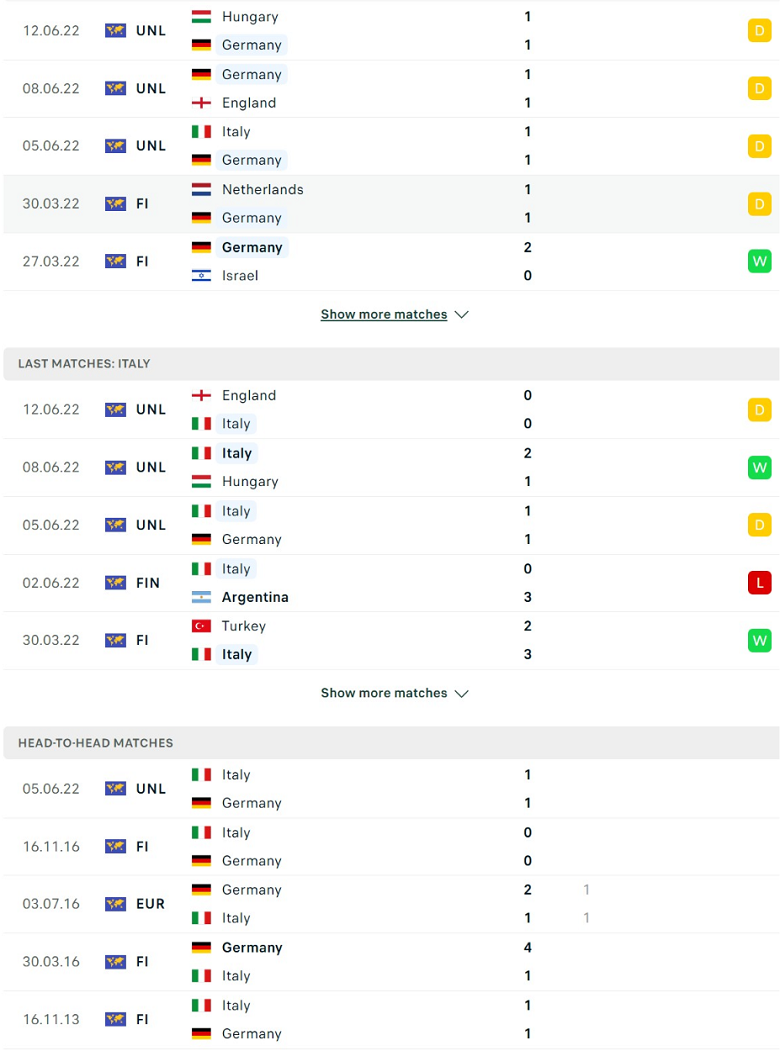The height and width of the screenshot is (1051, 780).
Task: Click the world map icon beside EUR competition
Action: [x=115, y=904]
